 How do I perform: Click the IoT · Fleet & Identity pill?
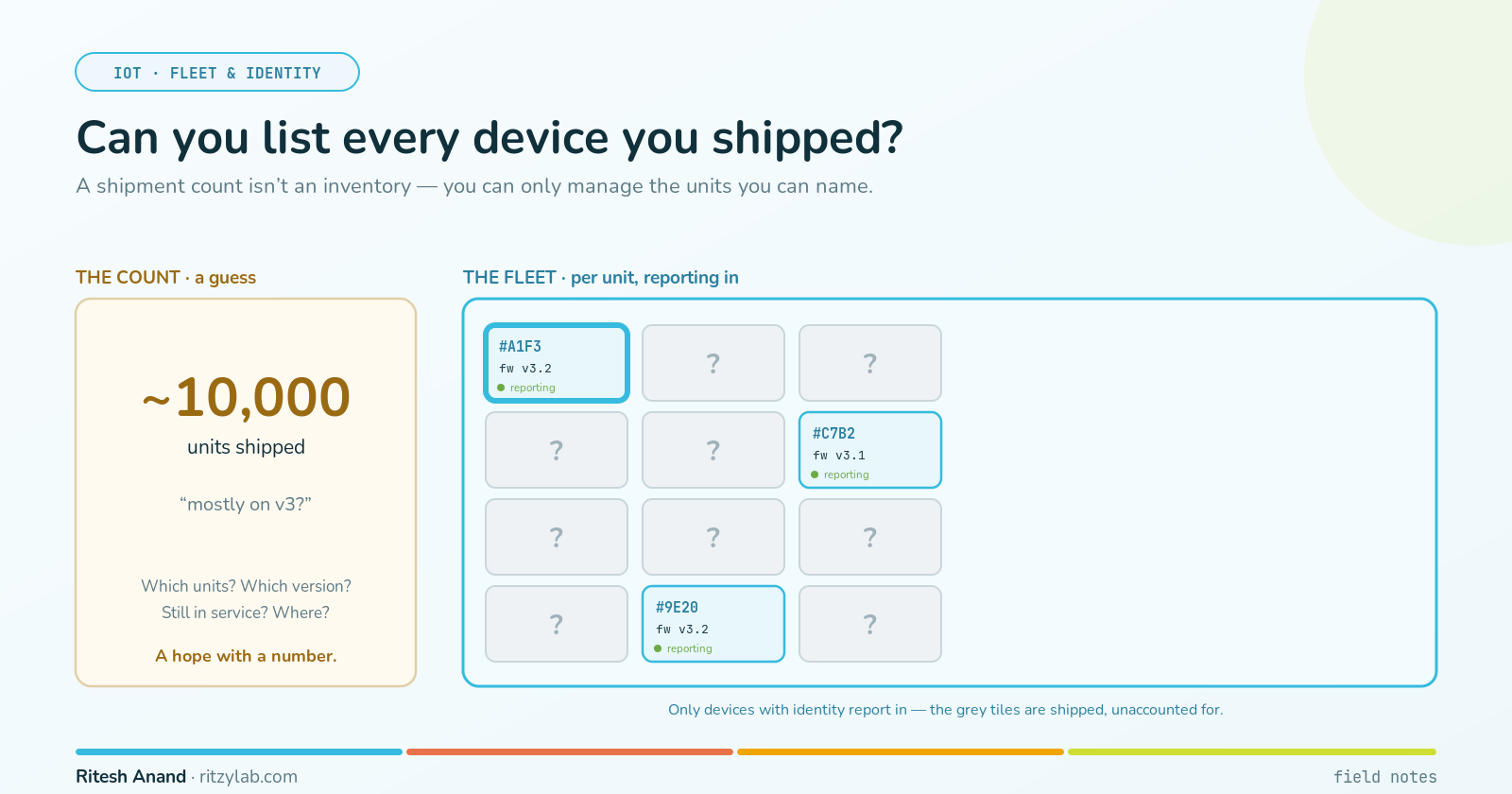(x=217, y=72)
